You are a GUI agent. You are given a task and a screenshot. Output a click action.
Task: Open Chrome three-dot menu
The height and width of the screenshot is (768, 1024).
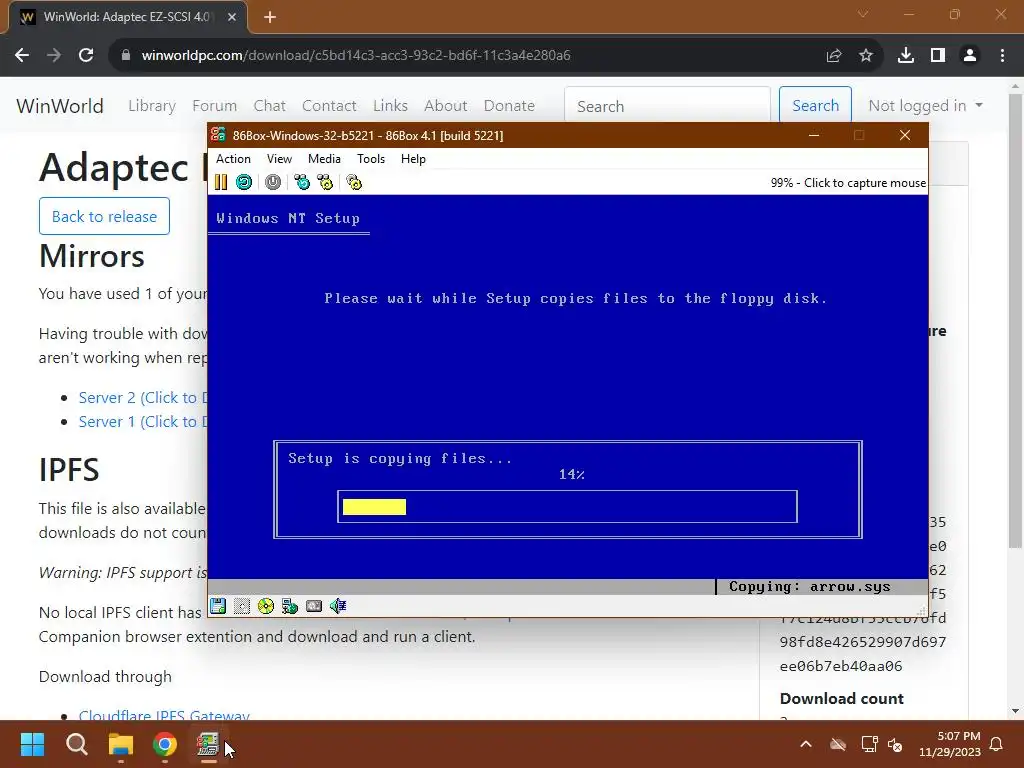1002,56
